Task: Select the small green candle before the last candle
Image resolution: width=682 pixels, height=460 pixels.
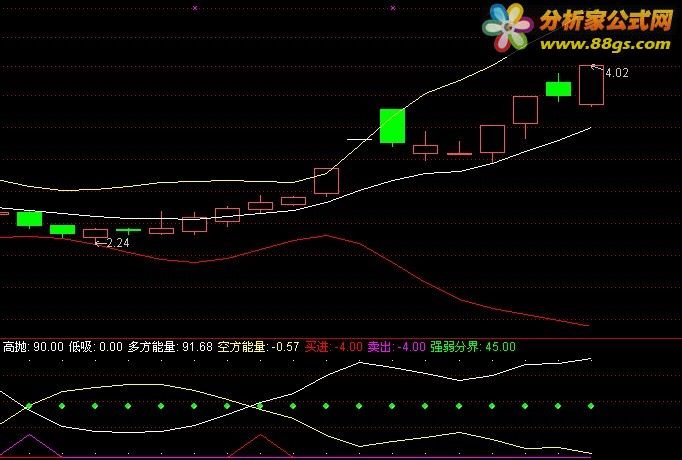Action: 558,88
